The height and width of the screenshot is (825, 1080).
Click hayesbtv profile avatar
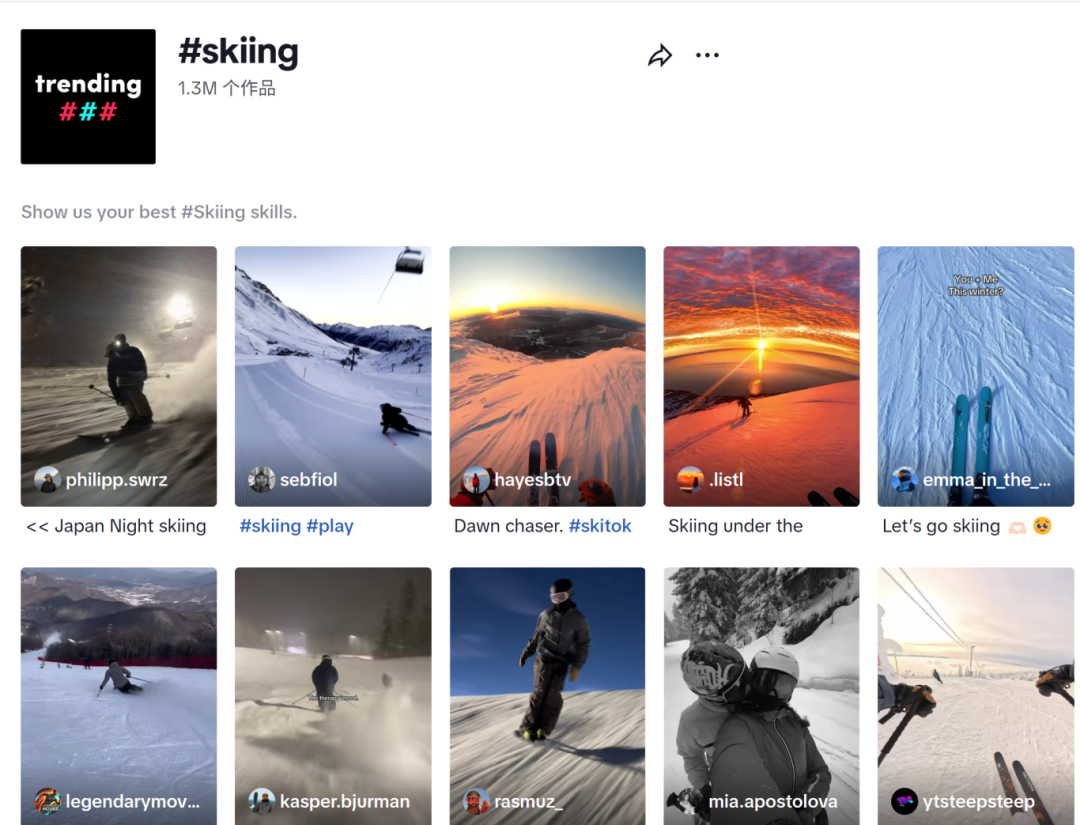[476, 480]
